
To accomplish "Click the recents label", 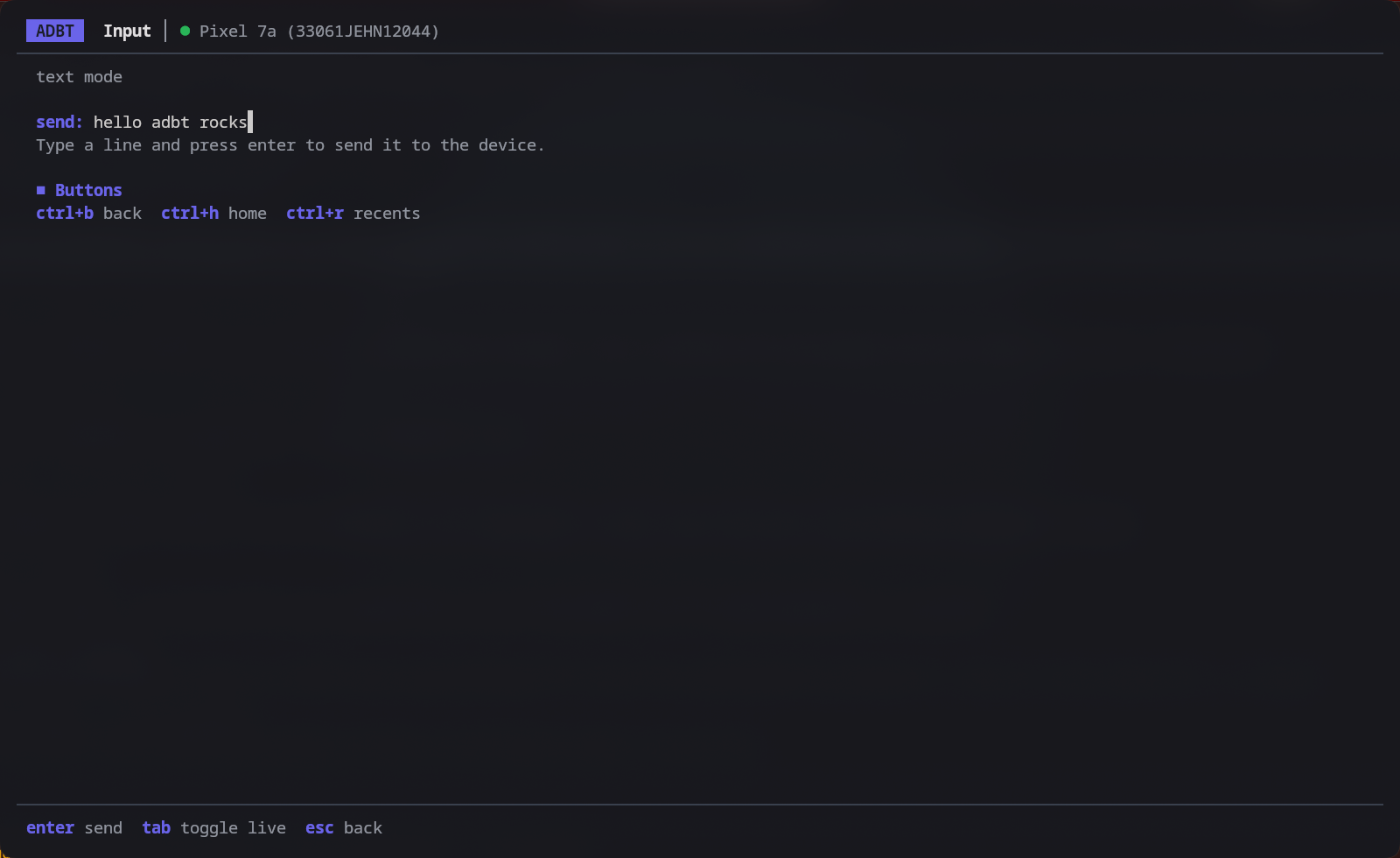I will click(387, 213).
